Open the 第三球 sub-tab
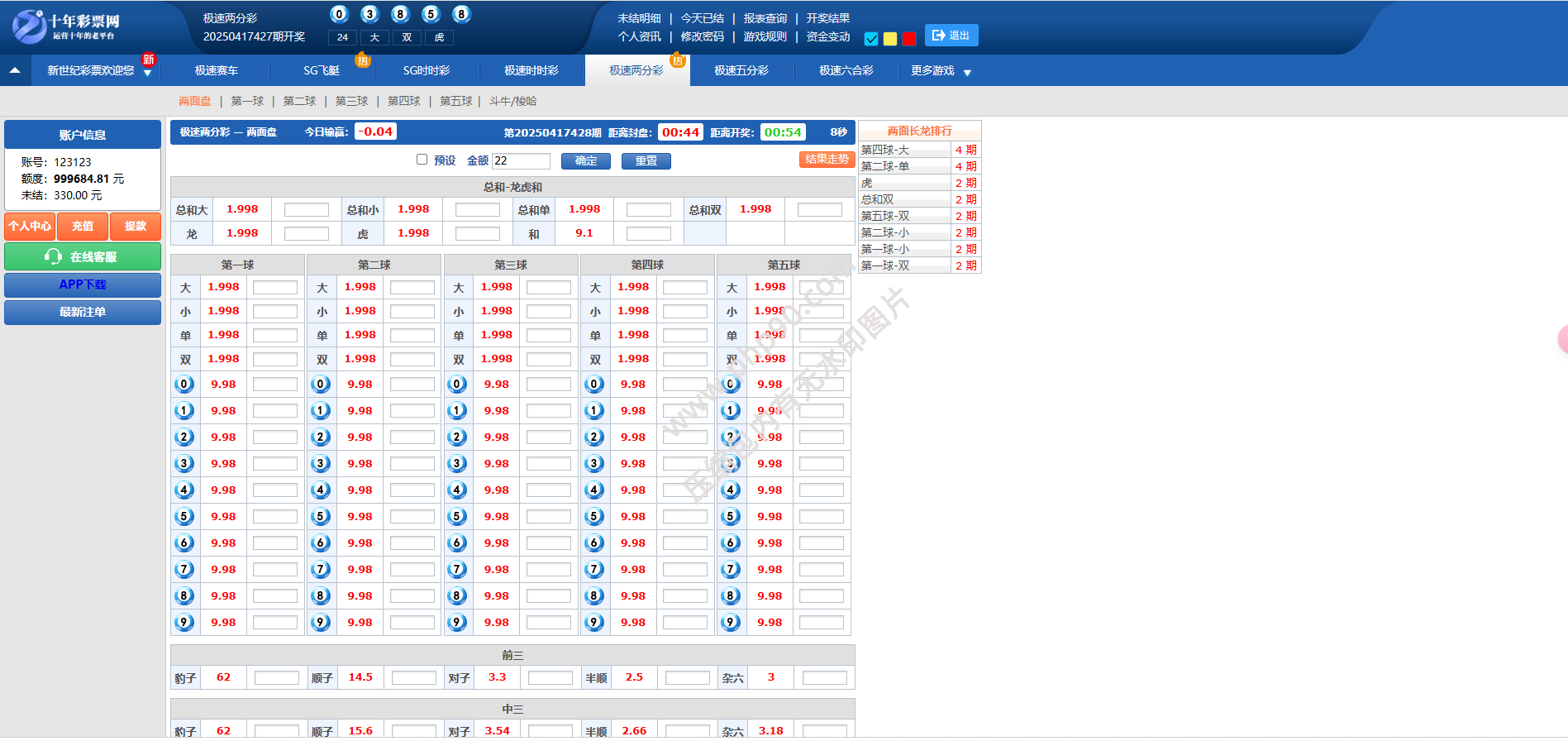This screenshot has width=1568, height=741. [352, 101]
